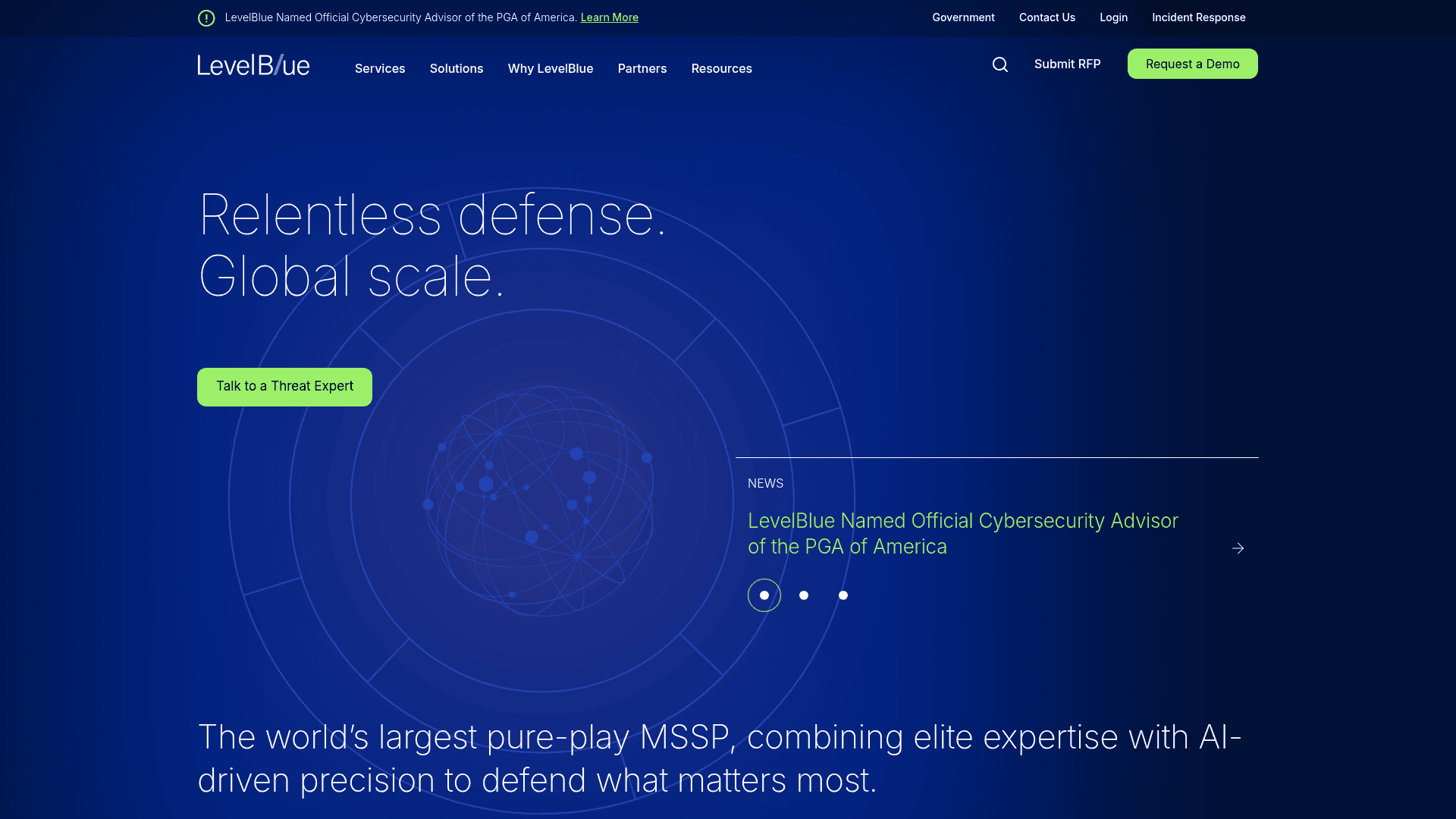Expand the Solutions menu

tap(457, 68)
